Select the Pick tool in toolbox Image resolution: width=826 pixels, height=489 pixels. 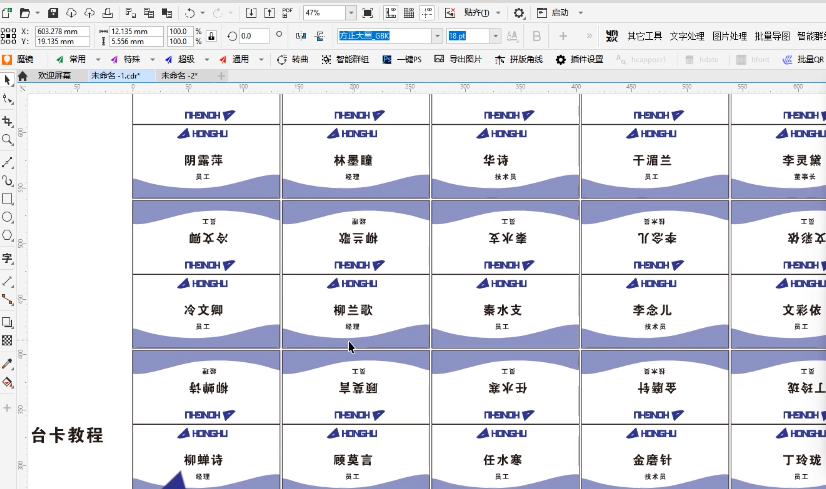point(7,80)
